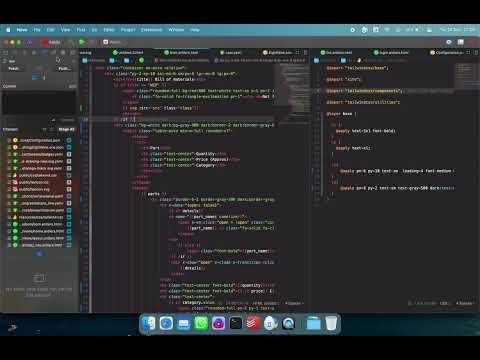This screenshot has width=480, height=360.
Task: Open the Find menu
Action: tap(81, 30)
